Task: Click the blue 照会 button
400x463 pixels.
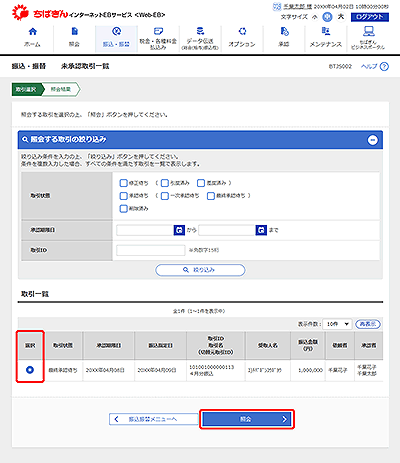Action: point(247,419)
